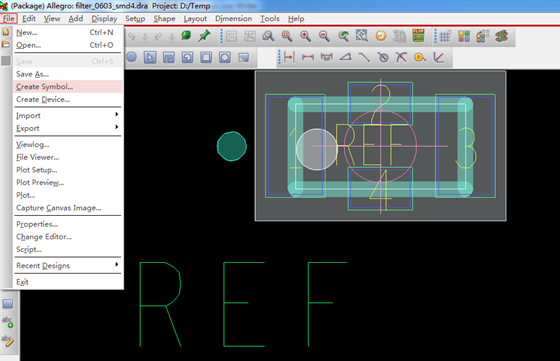Open the Help menu
Image resolution: width=560 pixels, height=361 pixels.
point(296,19)
